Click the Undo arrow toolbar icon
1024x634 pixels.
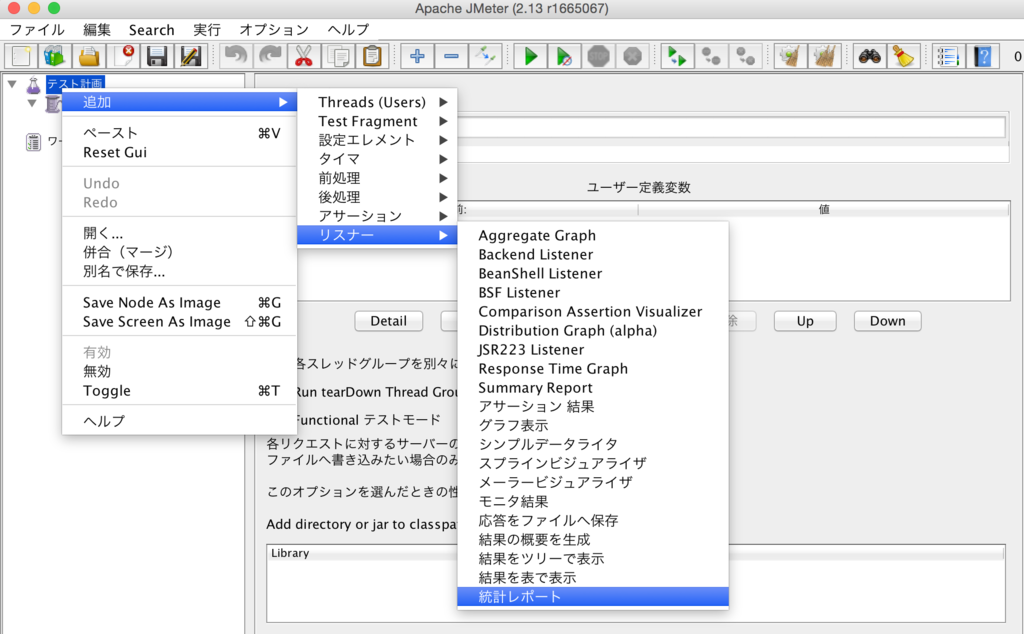(235, 56)
